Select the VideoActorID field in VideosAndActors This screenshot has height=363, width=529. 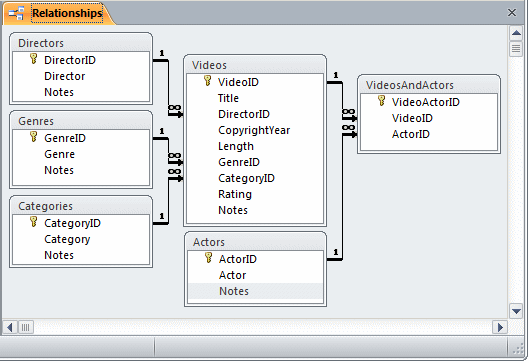428,102
